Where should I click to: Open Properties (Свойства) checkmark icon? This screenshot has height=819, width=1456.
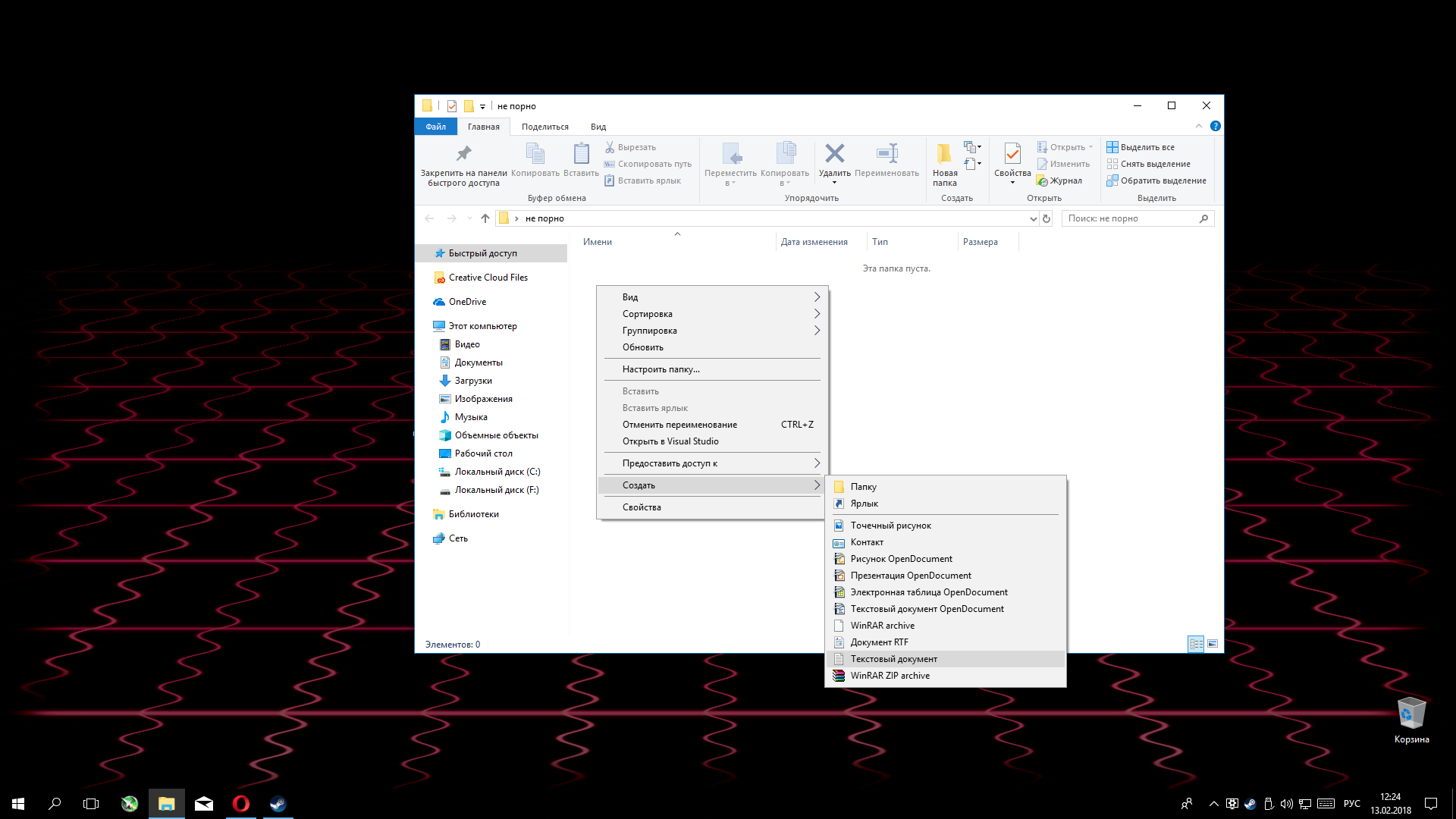(x=1012, y=154)
